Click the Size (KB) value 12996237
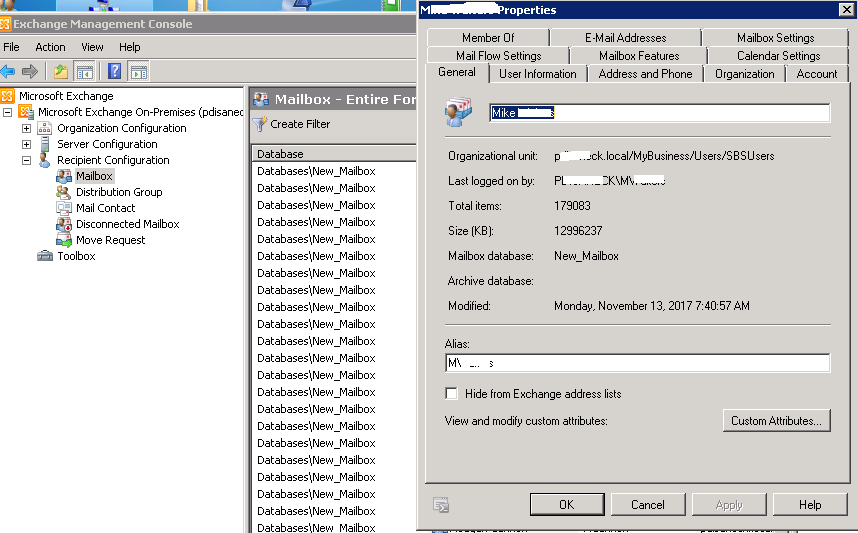Screen dimensions: 858x533 coord(578,231)
